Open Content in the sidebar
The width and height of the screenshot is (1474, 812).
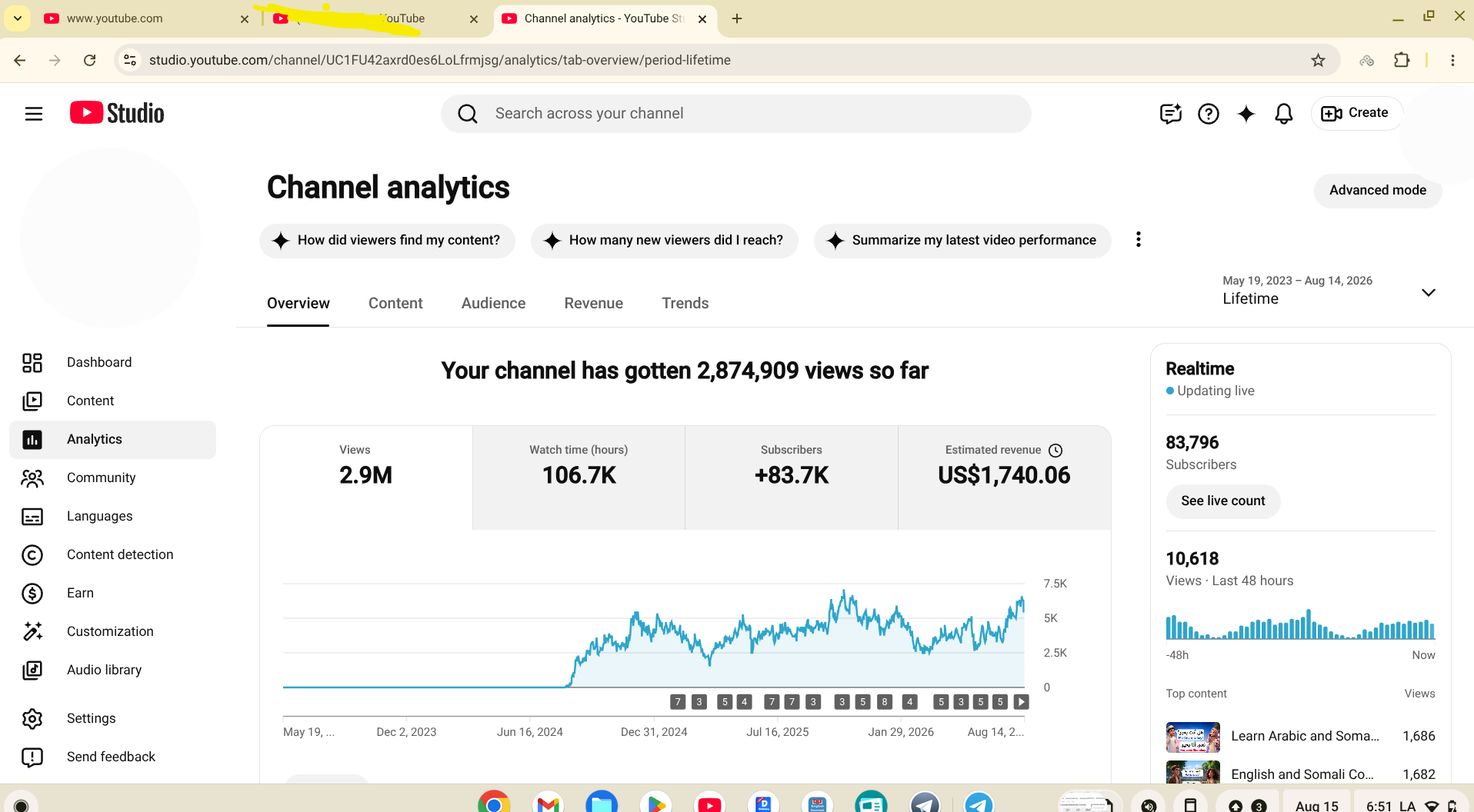[x=112, y=401]
